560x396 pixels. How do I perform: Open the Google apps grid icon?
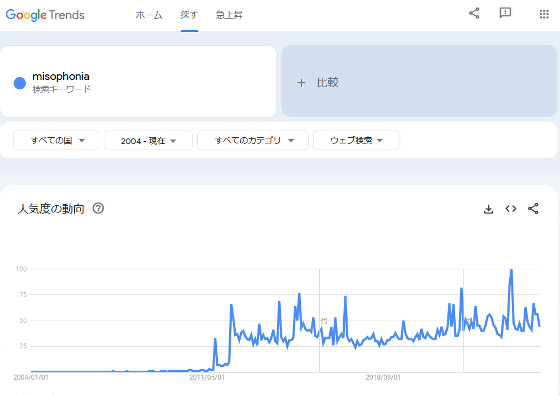544,14
